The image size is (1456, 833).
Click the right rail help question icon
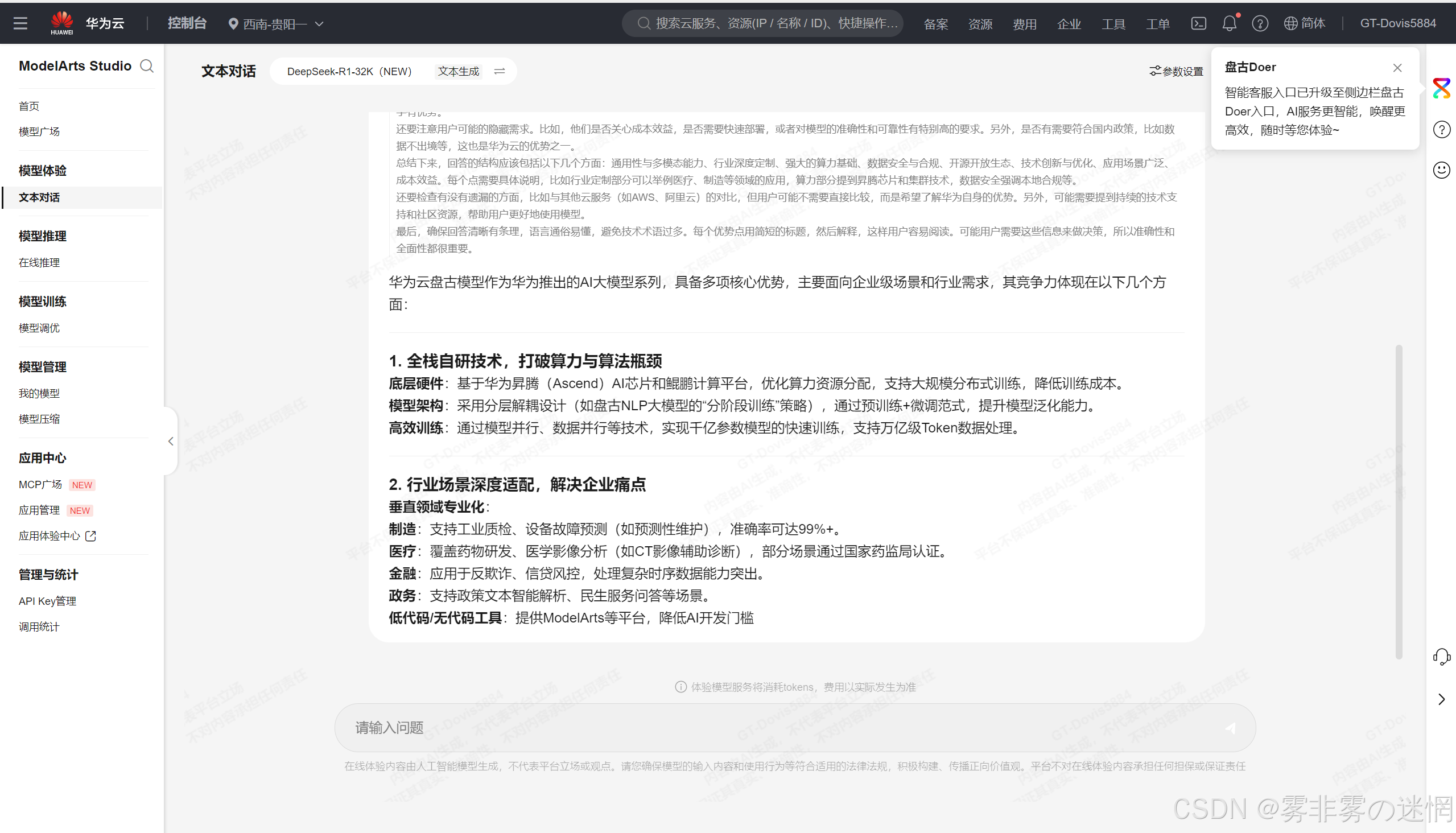(1442, 130)
